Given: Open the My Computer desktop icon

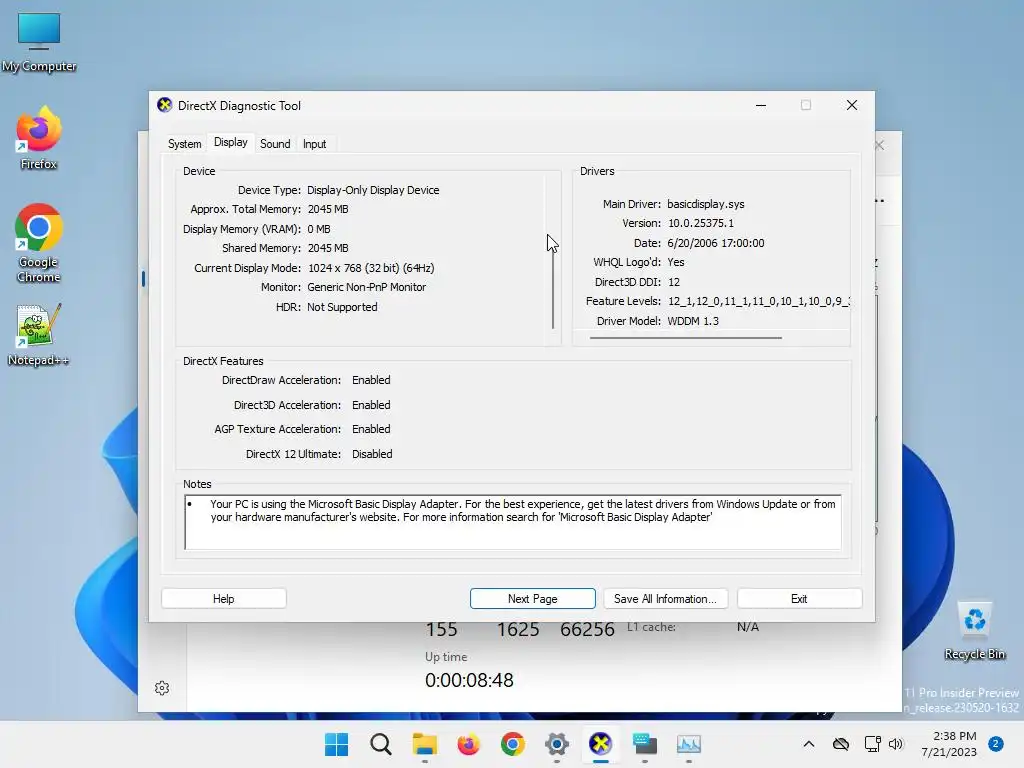Looking at the screenshot, I should pos(39,42).
